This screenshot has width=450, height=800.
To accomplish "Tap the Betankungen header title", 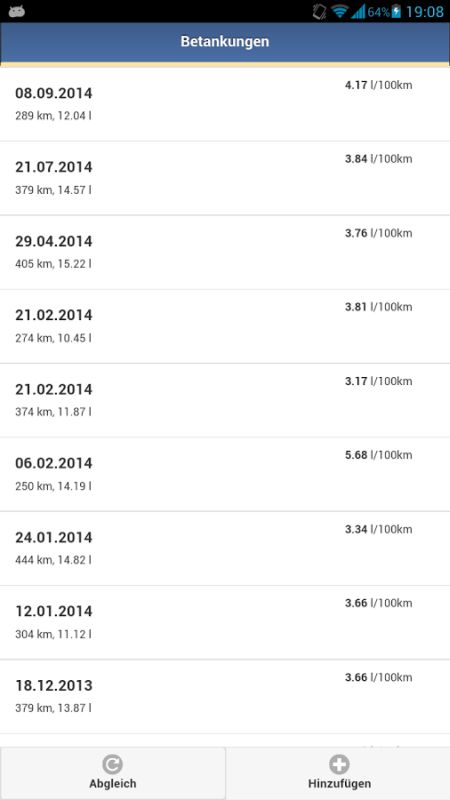I will [x=225, y=41].
